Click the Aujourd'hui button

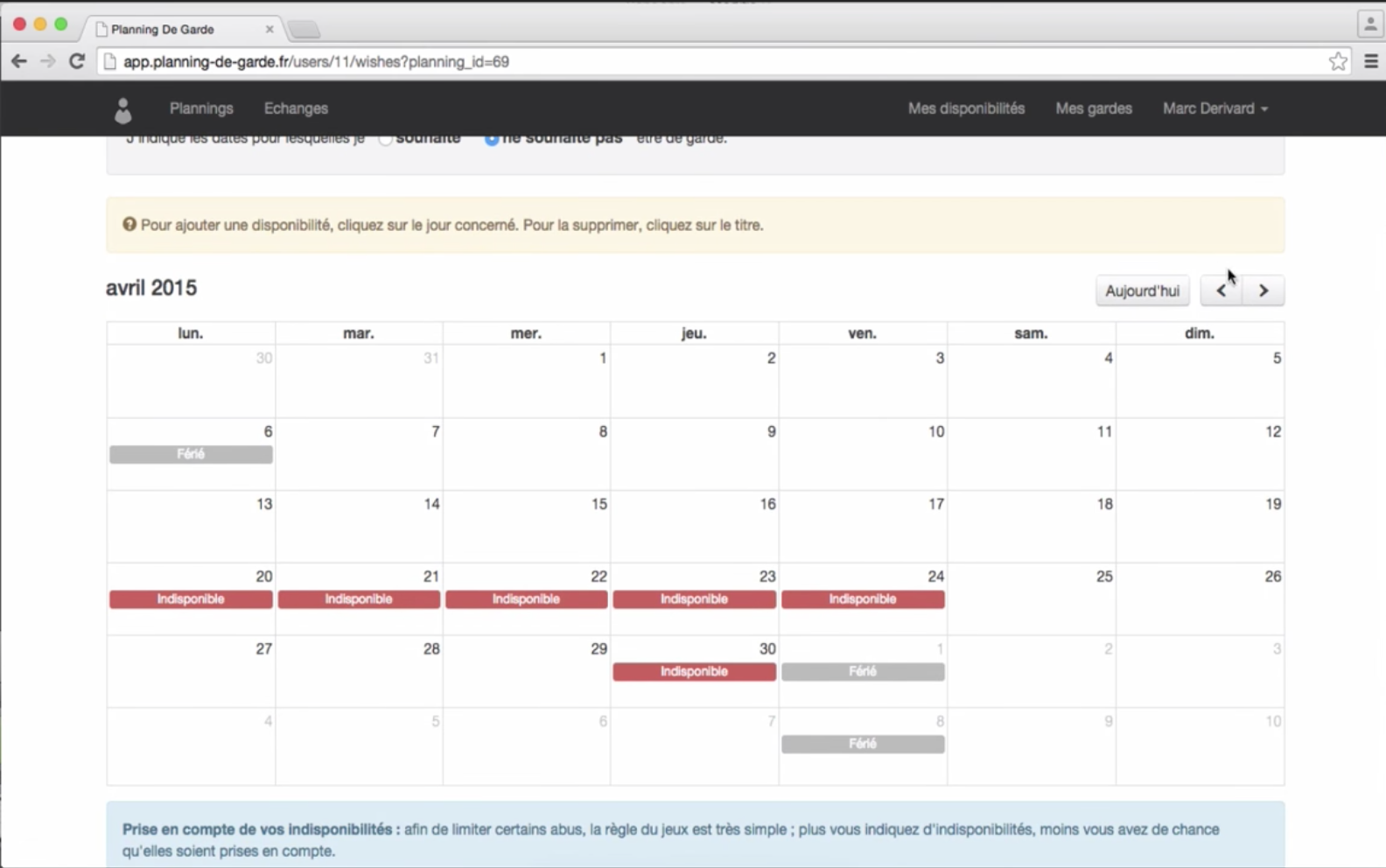(x=1142, y=290)
